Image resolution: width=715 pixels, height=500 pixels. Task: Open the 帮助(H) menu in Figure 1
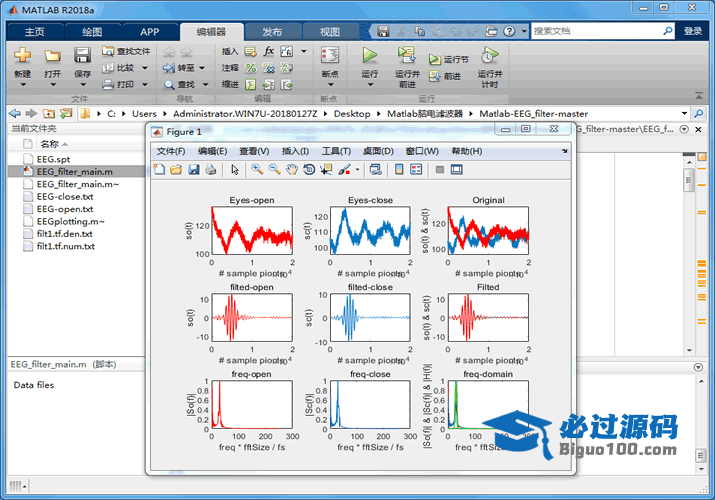466,151
